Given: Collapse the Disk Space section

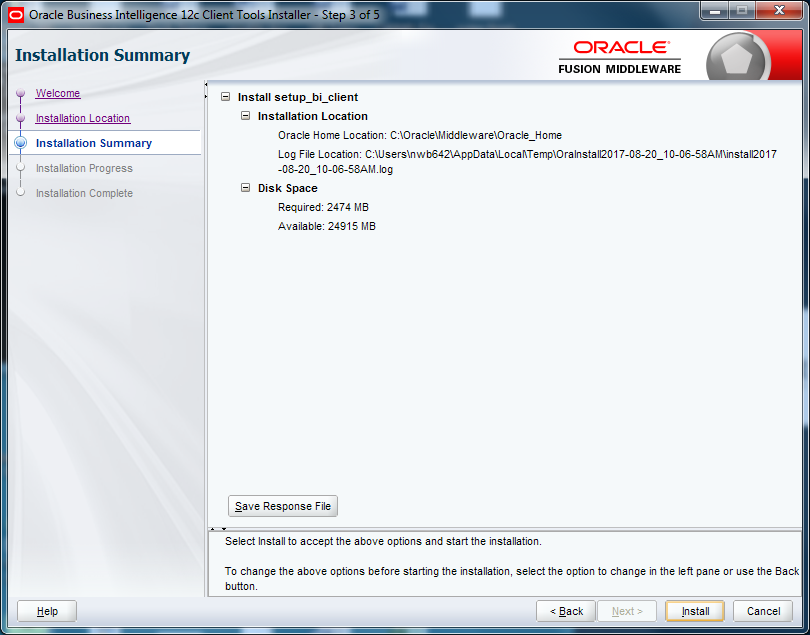Looking at the screenshot, I should click(x=244, y=188).
